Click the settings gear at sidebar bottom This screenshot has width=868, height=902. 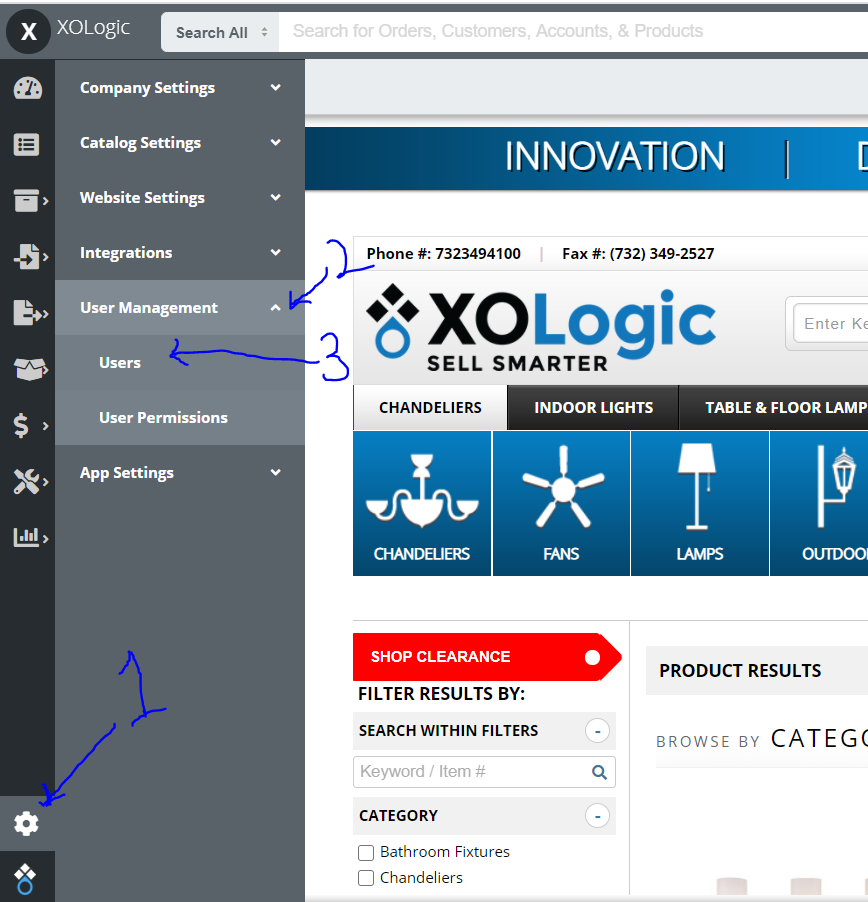[x=27, y=823]
